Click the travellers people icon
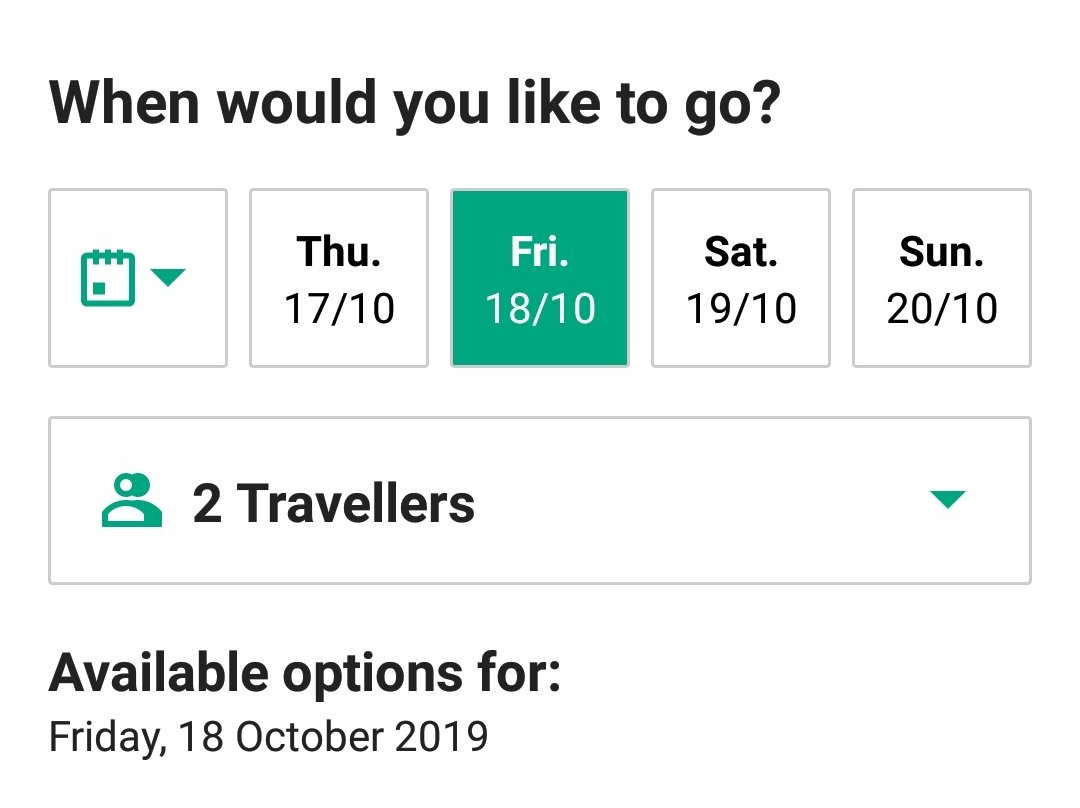 pyautogui.click(x=132, y=501)
